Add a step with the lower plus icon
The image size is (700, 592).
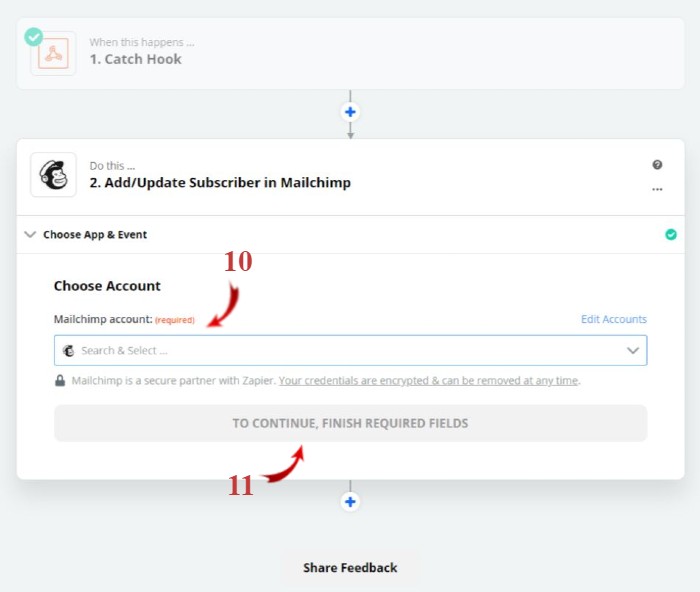pos(350,502)
